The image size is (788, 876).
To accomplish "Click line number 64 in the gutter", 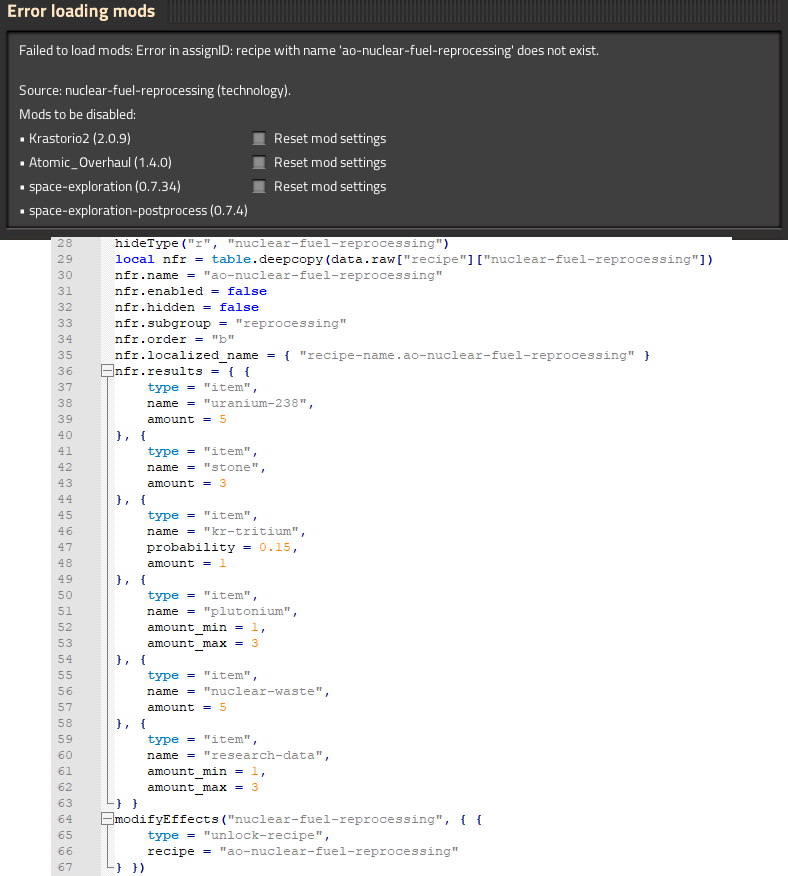I will 65,819.
